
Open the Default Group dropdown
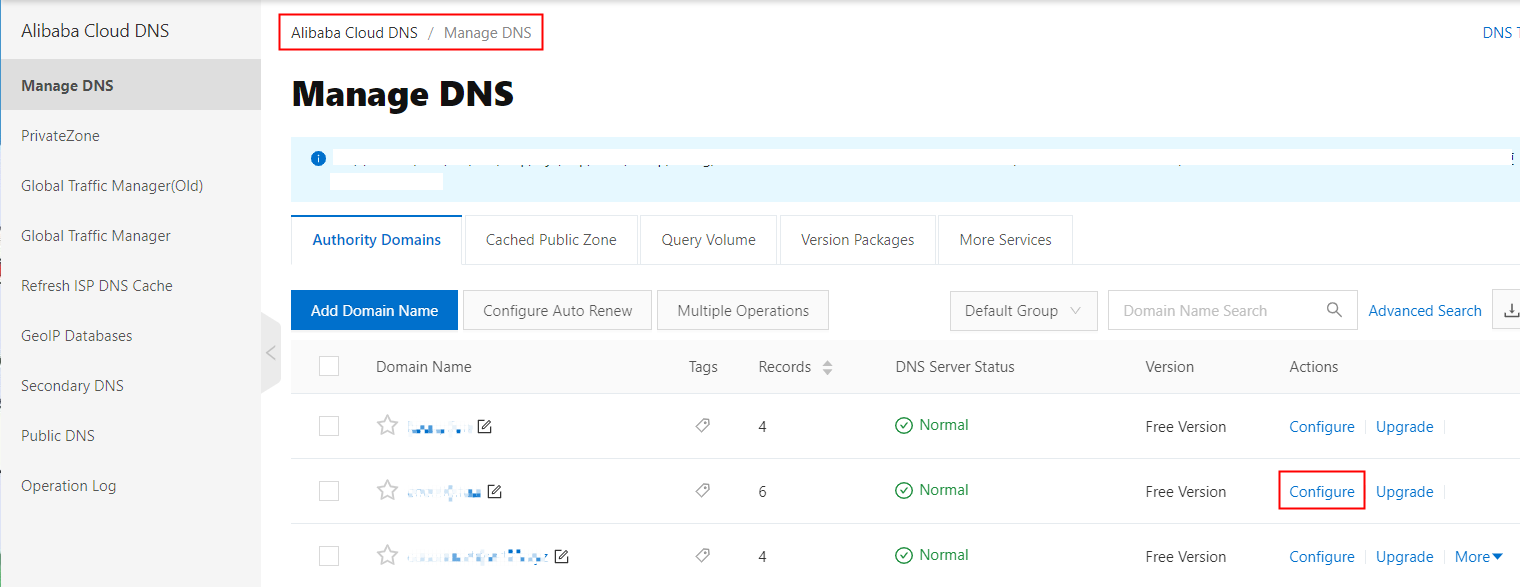click(x=1023, y=311)
